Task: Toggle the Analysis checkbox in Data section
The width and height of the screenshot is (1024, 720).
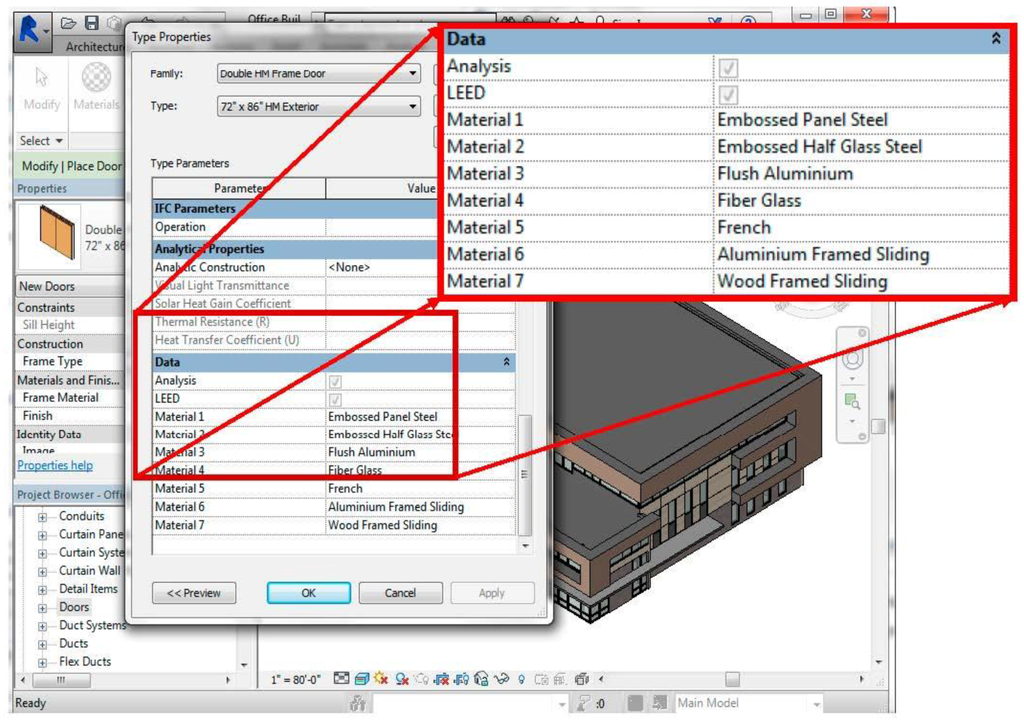Action: [x=337, y=381]
